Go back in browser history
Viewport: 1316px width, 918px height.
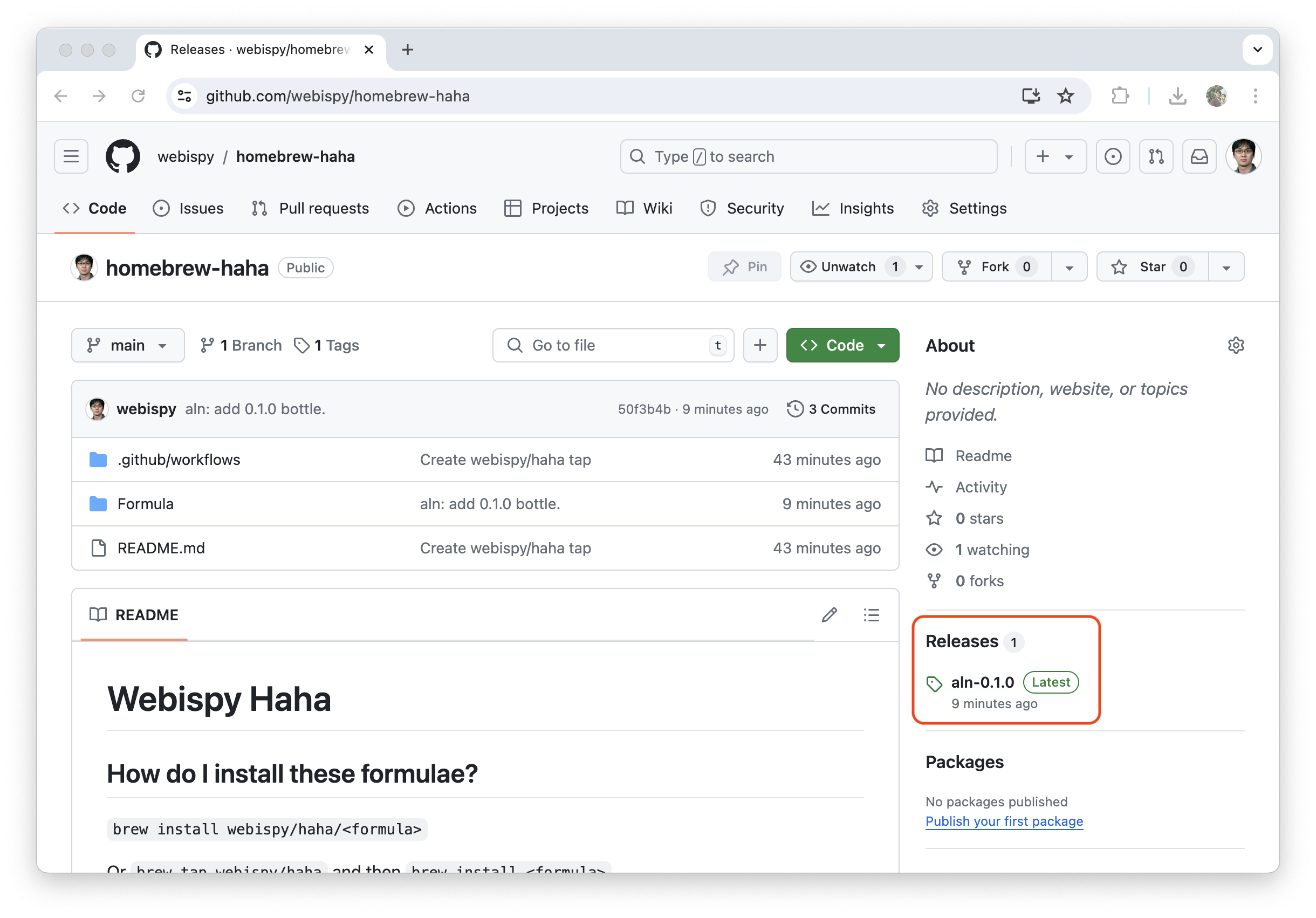(60, 95)
